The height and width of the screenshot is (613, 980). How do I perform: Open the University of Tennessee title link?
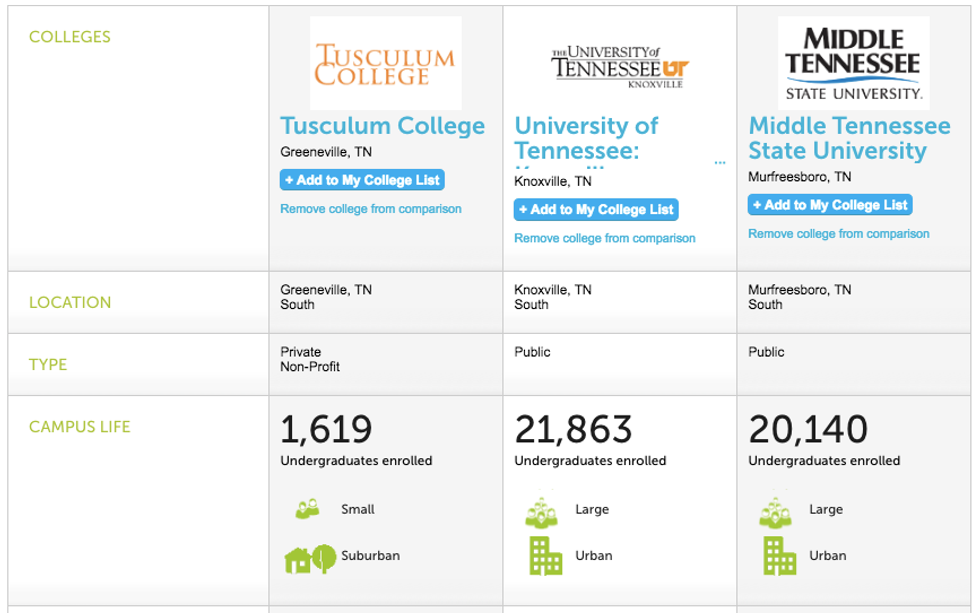[586, 138]
